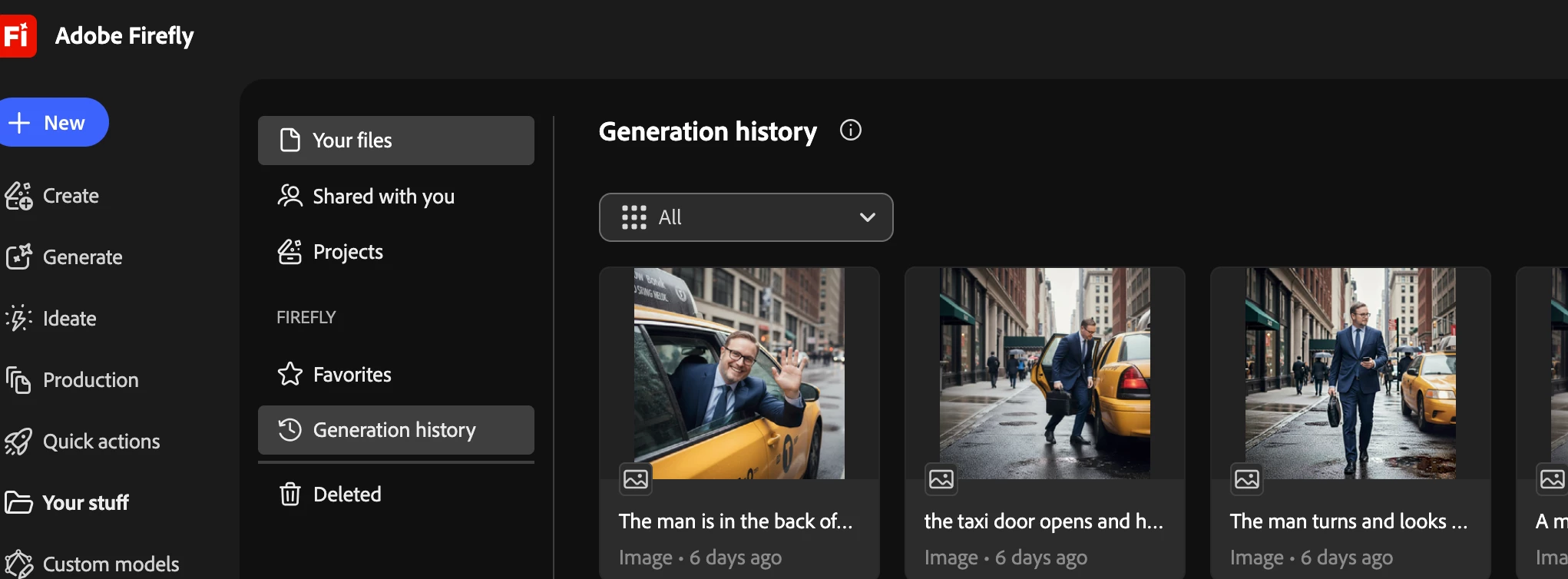1568x579 pixels.
Task: Click title 'the taxi door opens and h...'
Action: coord(1044,521)
